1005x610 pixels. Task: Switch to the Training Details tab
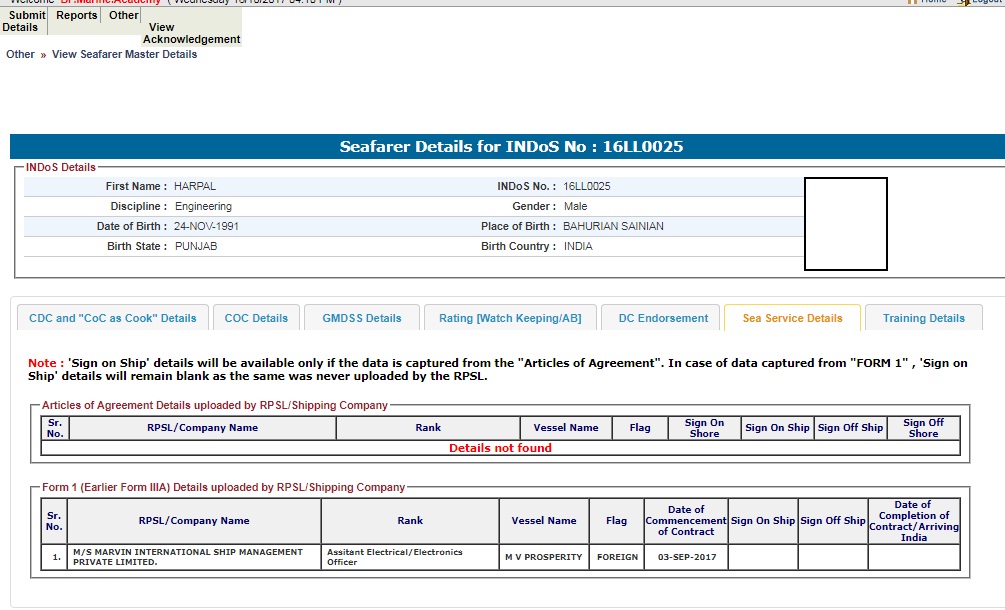coord(923,318)
